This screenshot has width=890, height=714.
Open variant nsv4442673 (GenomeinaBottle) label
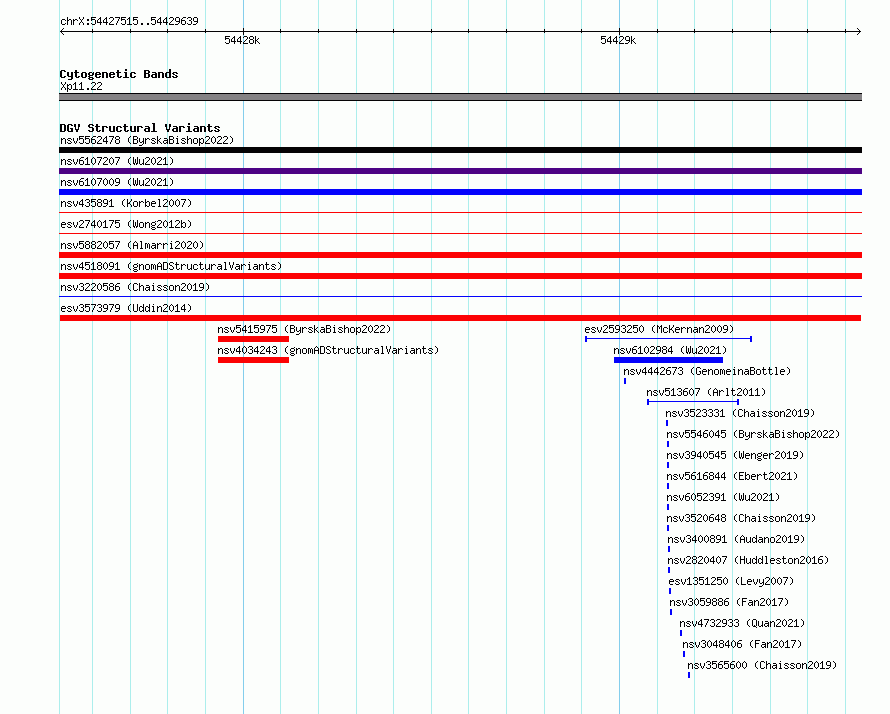click(707, 371)
